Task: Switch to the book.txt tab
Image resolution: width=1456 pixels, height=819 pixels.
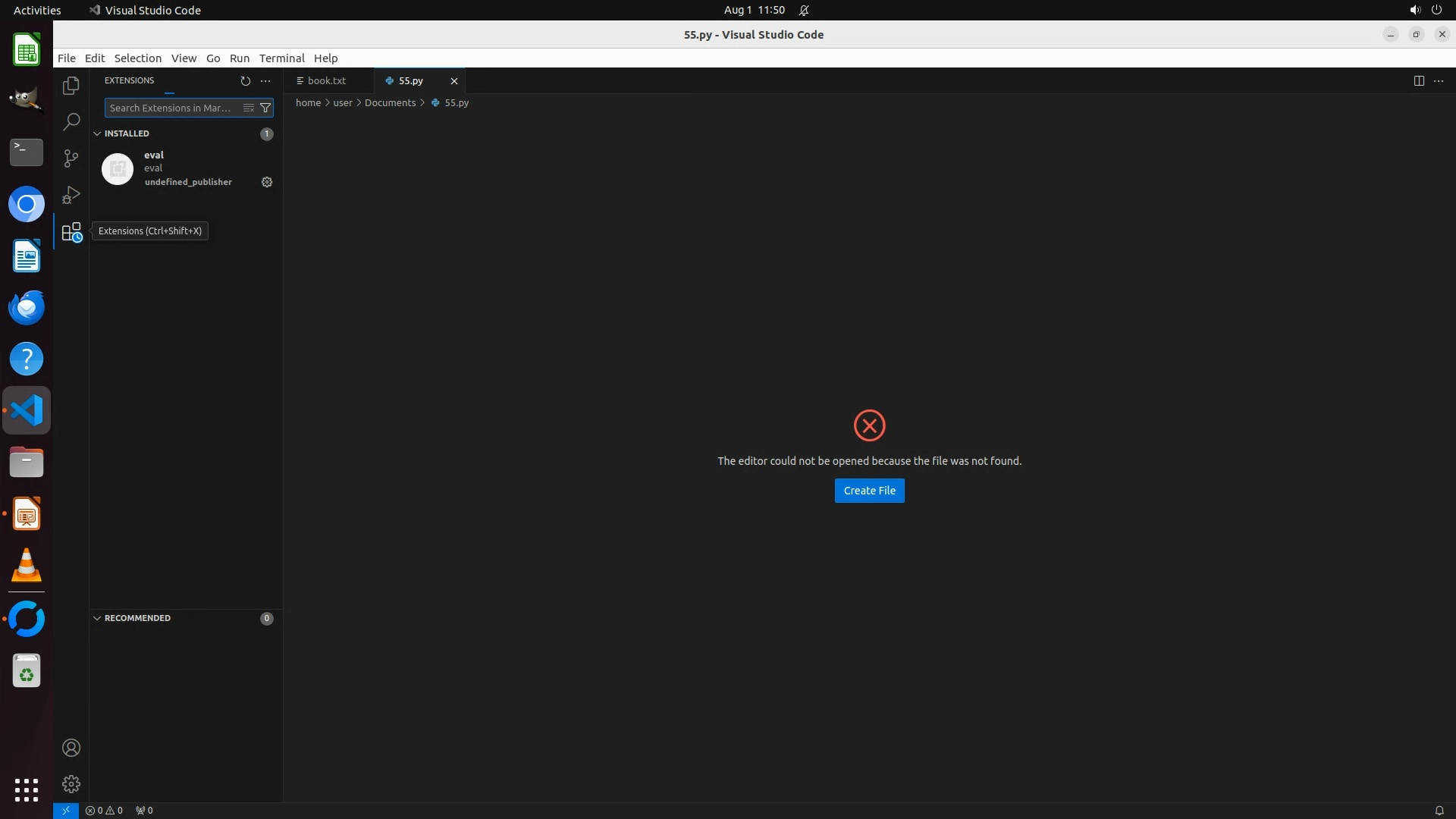Action: pyautogui.click(x=326, y=80)
